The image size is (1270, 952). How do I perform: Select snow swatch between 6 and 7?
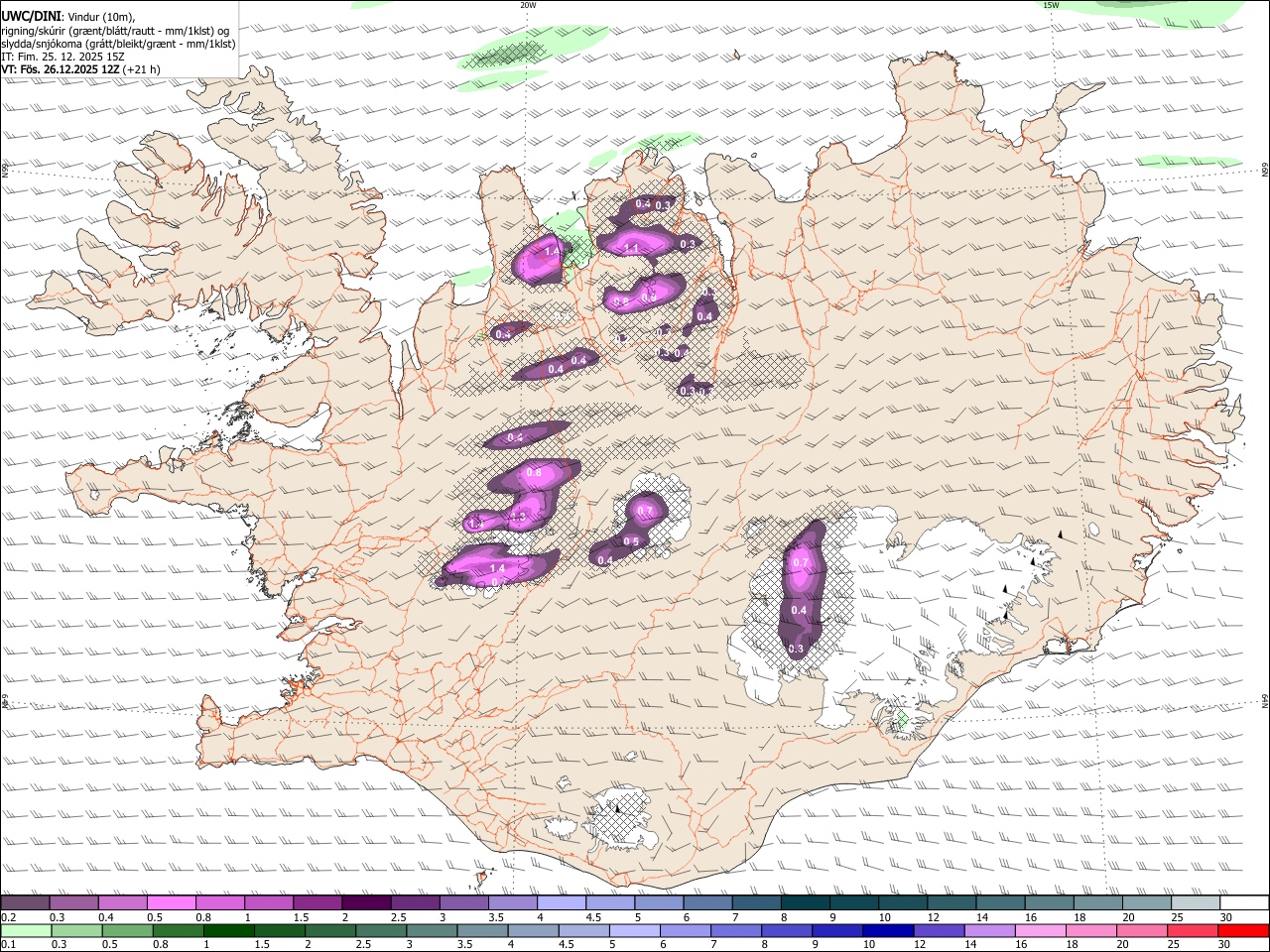click(x=706, y=903)
